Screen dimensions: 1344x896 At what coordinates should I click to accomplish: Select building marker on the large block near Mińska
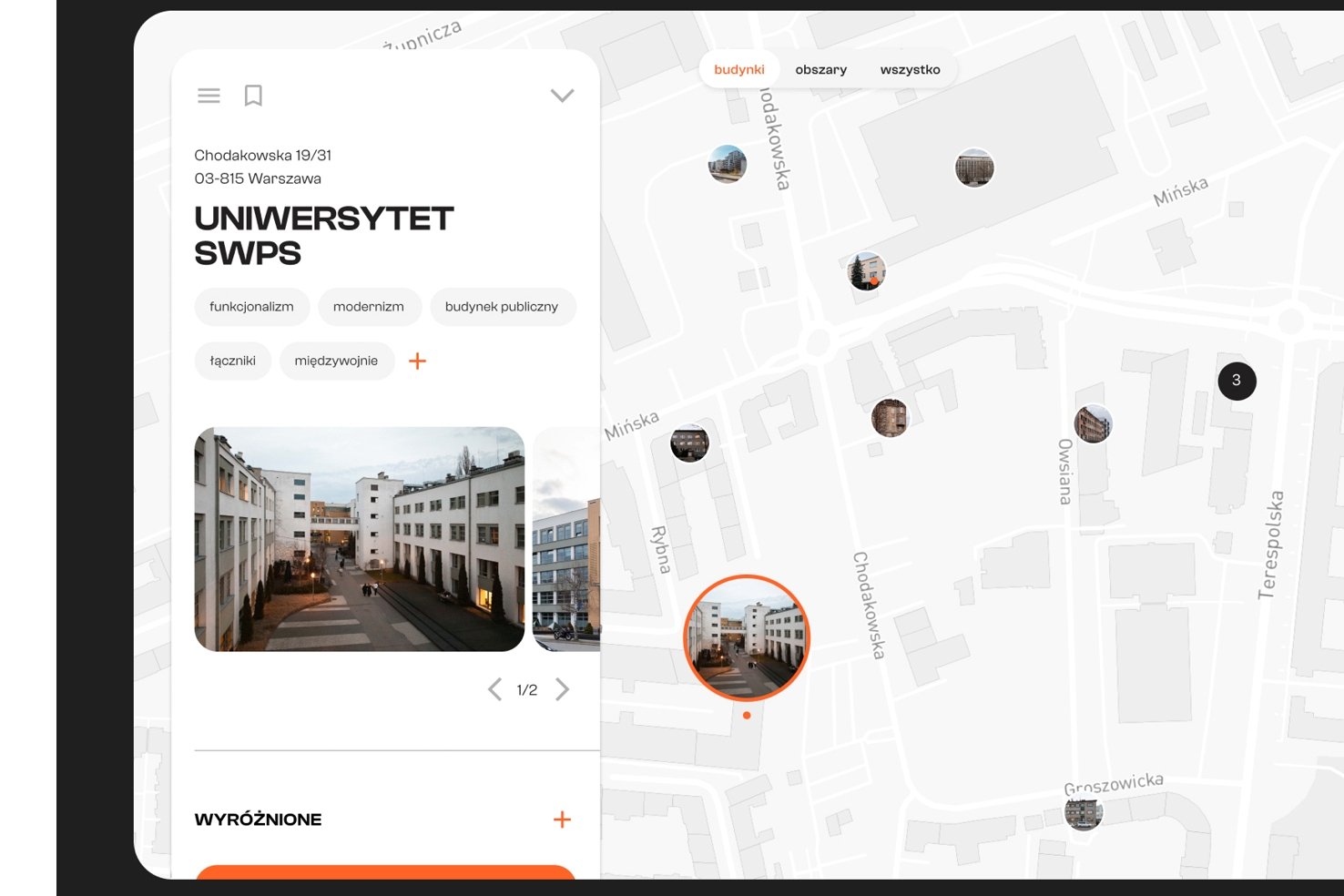pyautogui.click(x=974, y=168)
